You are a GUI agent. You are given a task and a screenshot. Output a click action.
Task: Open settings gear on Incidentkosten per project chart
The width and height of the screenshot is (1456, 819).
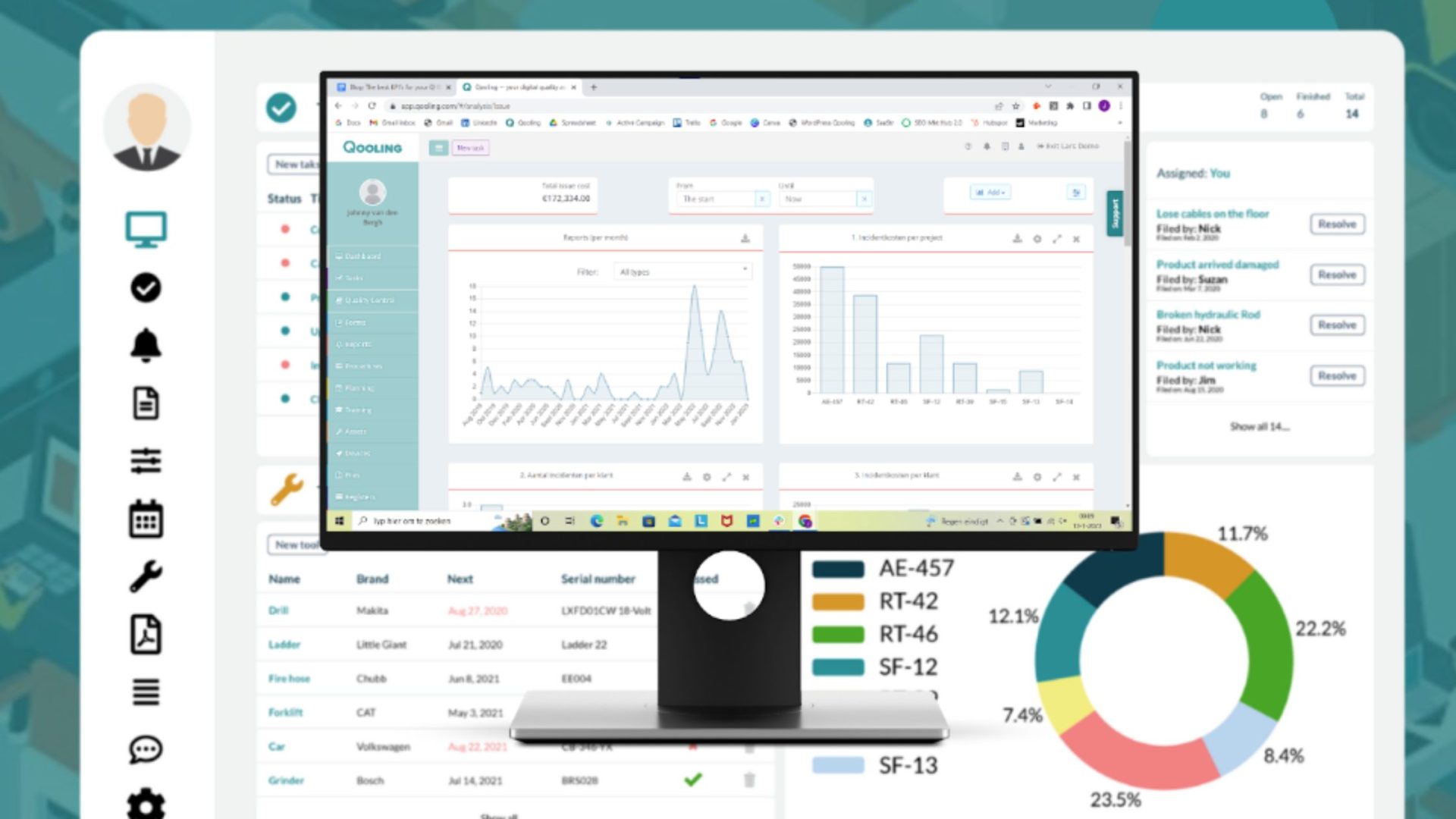(x=1037, y=239)
